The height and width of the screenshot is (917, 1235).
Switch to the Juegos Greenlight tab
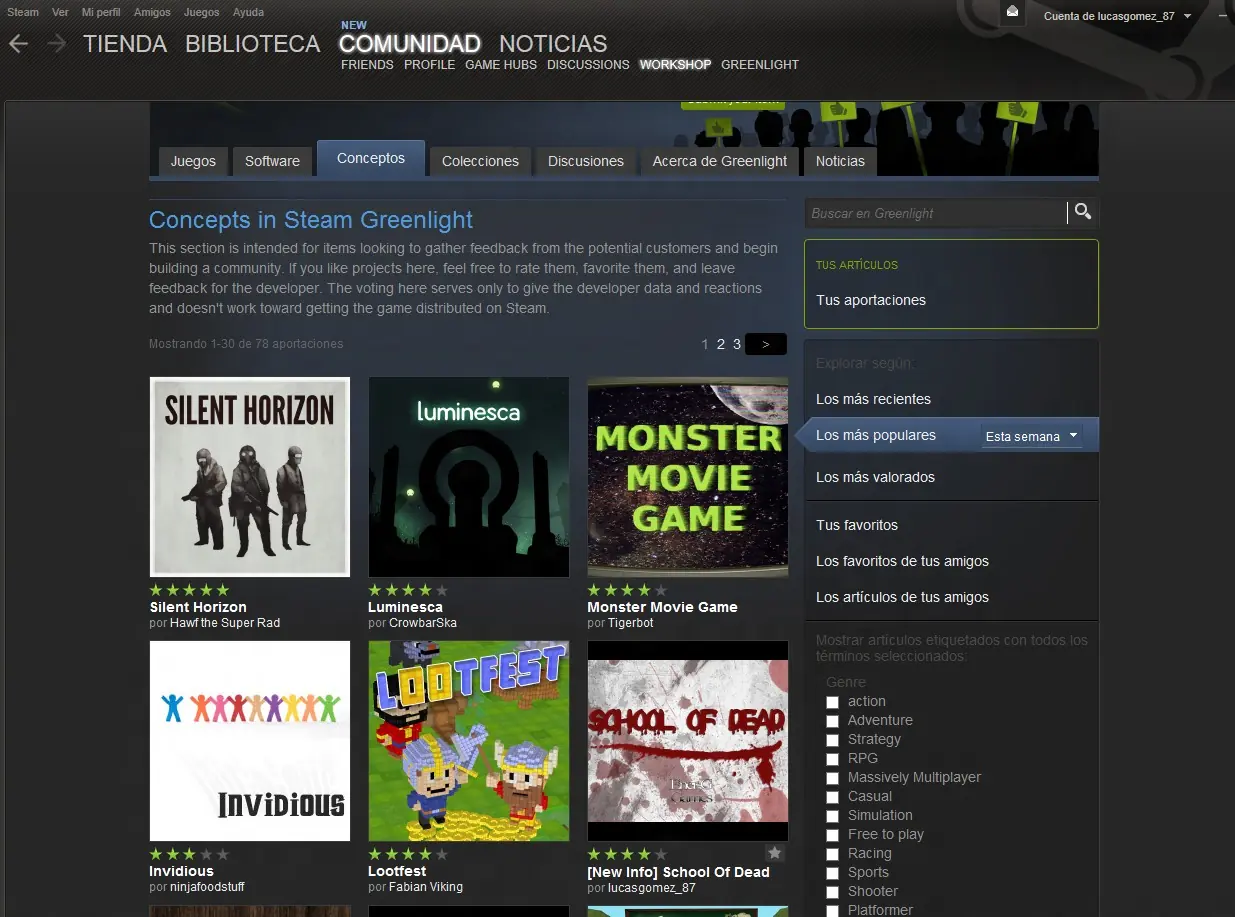tap(193, 161)
